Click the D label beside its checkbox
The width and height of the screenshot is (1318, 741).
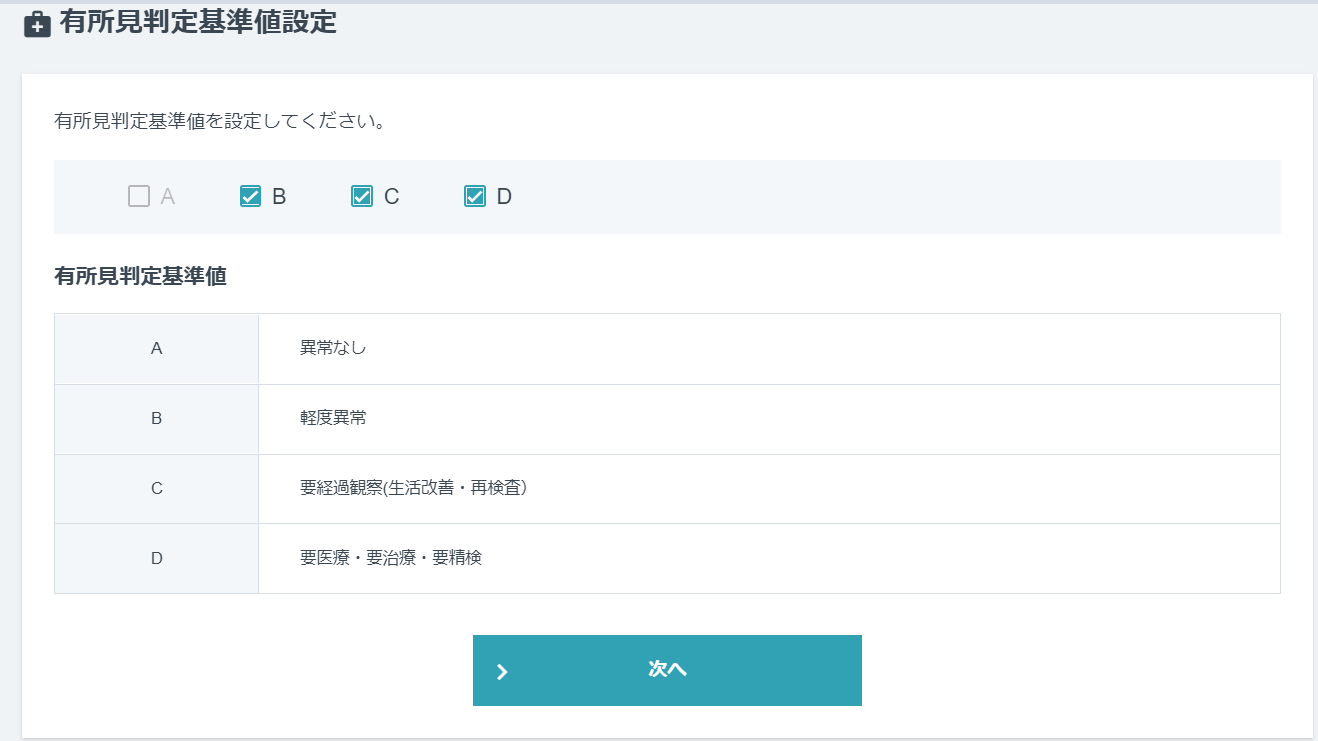(x=502, y=196)
